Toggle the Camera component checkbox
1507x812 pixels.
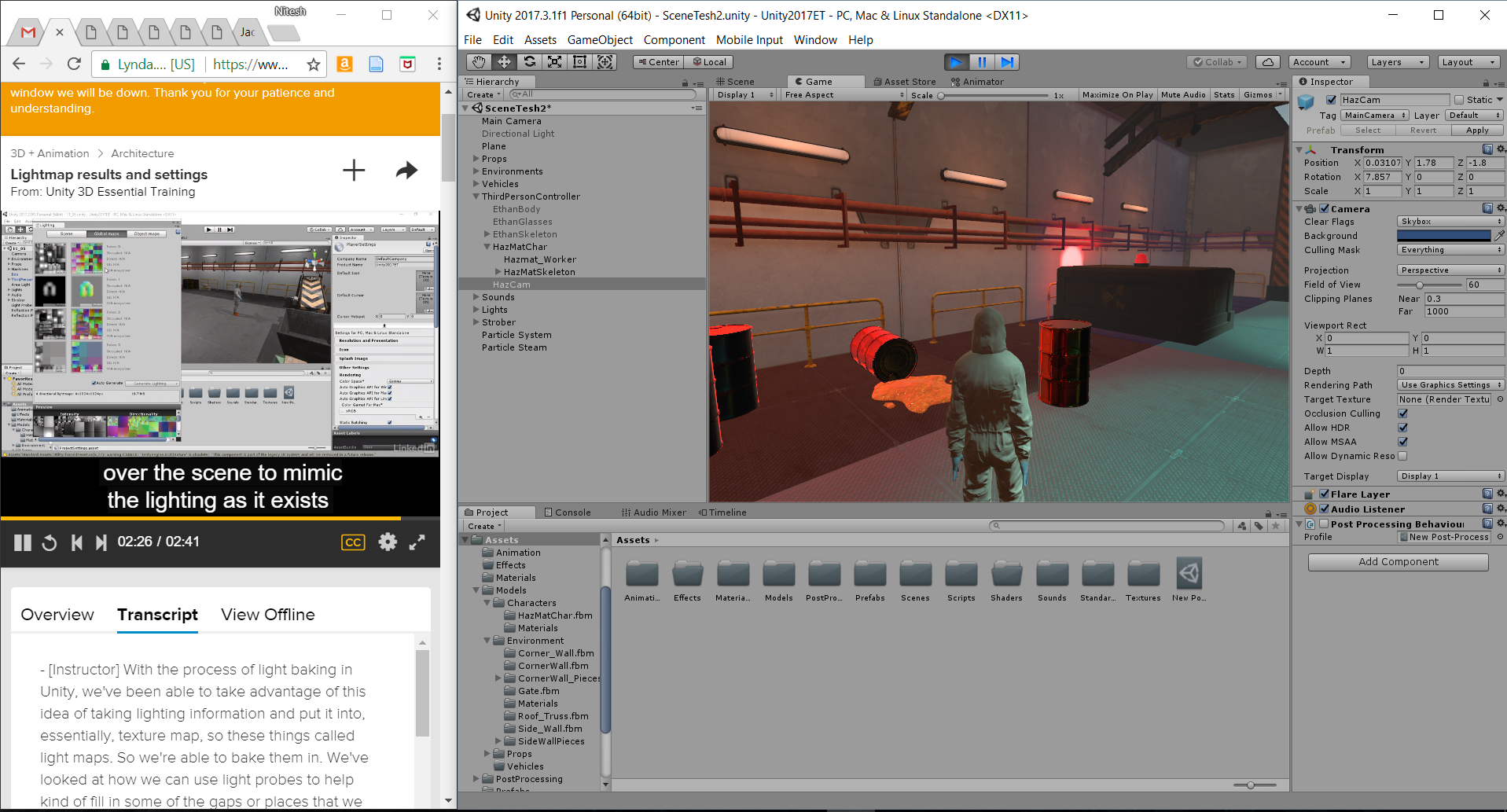1325,209
